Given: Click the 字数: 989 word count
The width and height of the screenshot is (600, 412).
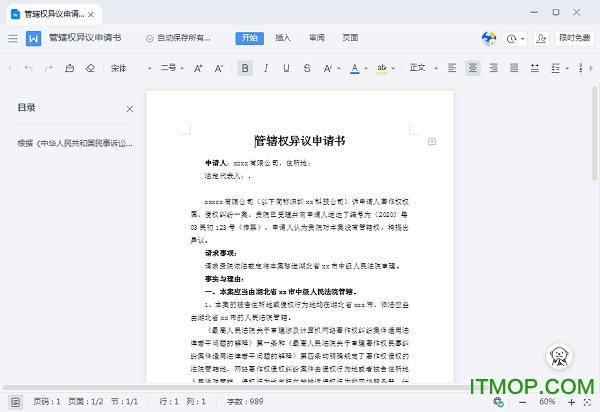Looking at the screenshot, I should 245,402.
